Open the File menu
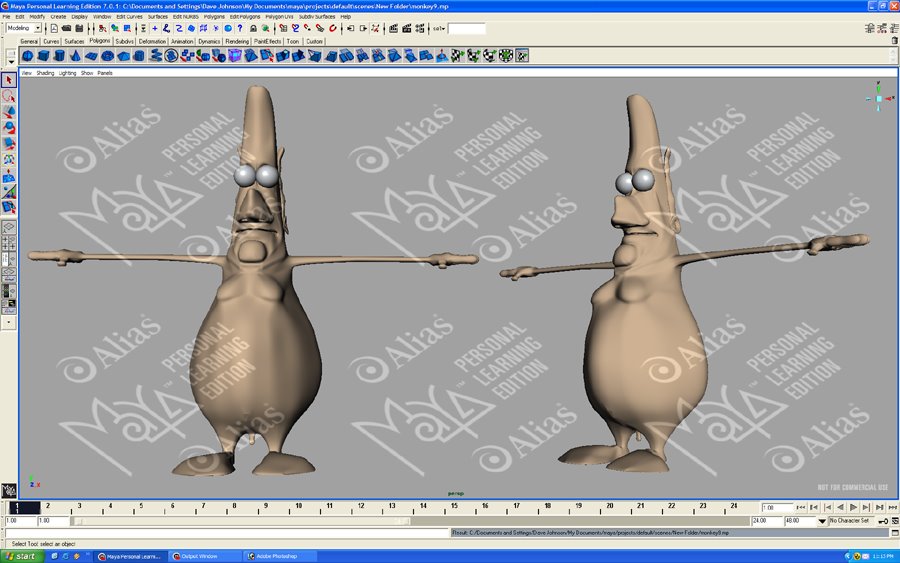This screenshot has width=900, height=563. pyautogui.click(x=6, y=17)
